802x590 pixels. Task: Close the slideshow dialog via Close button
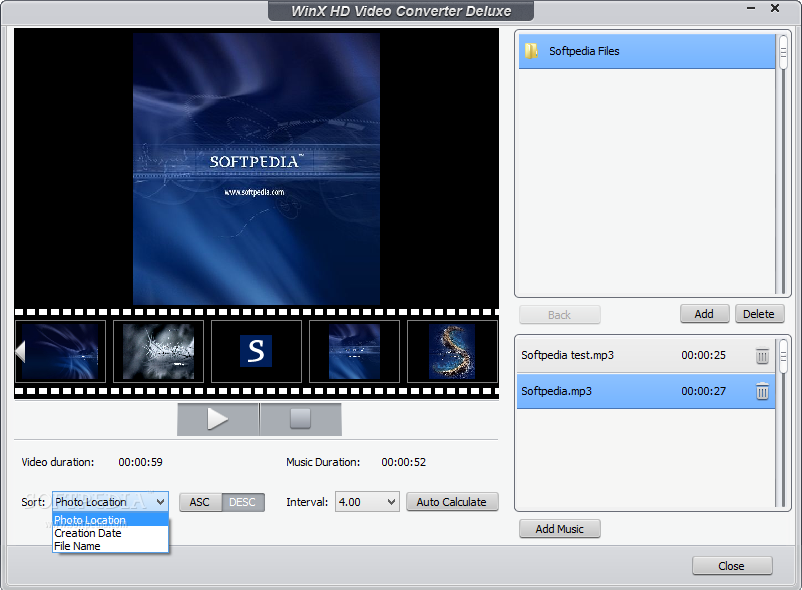point(732,566)
